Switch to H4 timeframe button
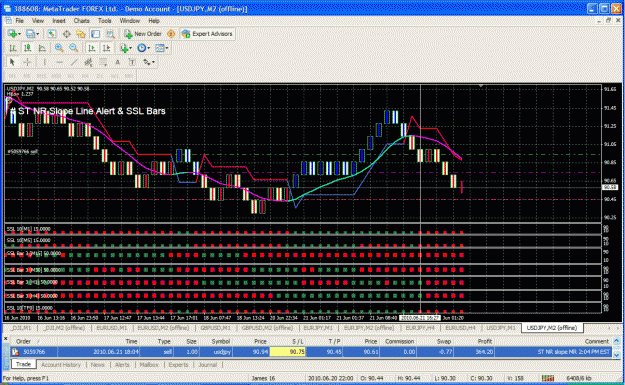This screenshot has height=385, width=625. [x=85, y=76]
